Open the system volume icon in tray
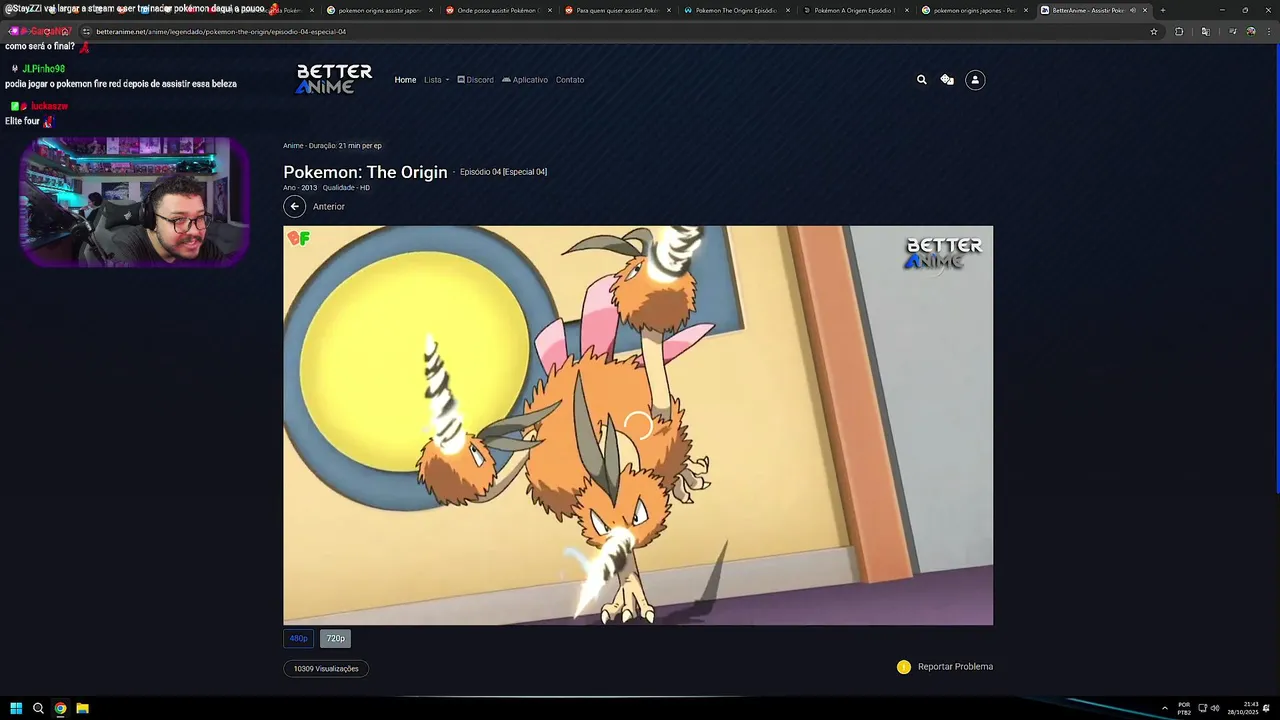This screenshot has height=720, width=1280. 1215,708
